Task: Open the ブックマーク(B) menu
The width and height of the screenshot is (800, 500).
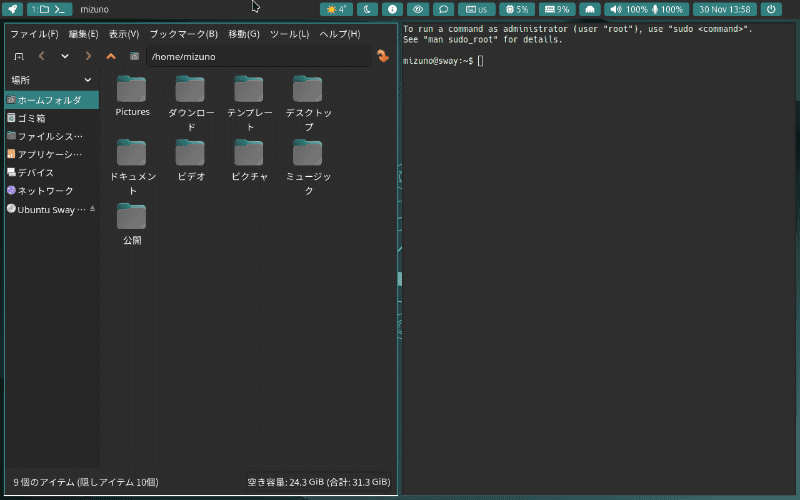Action: pos(184,34)
